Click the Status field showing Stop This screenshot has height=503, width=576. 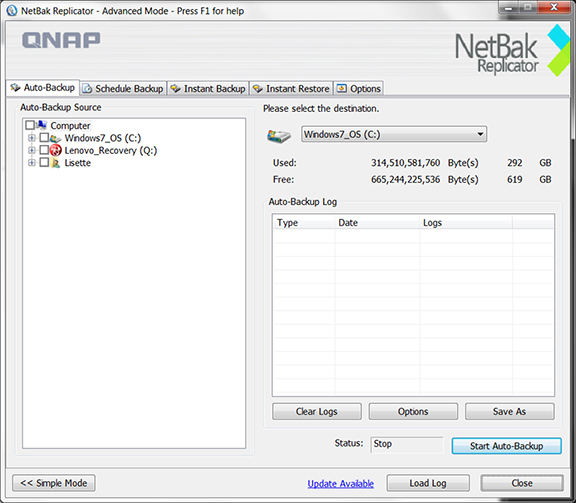pos(407,444)
